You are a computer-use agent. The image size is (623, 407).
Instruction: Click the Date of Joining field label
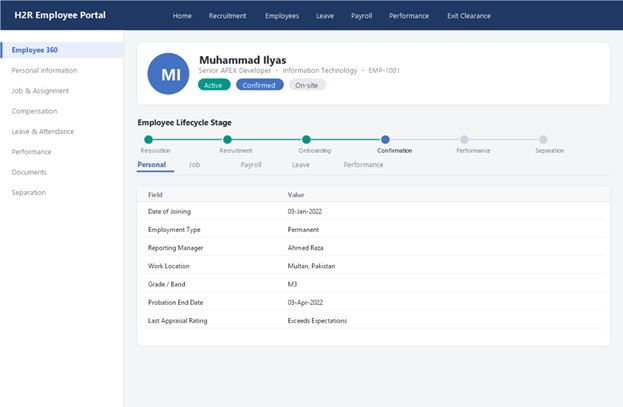pyautogui.click(x=169, y=211)
